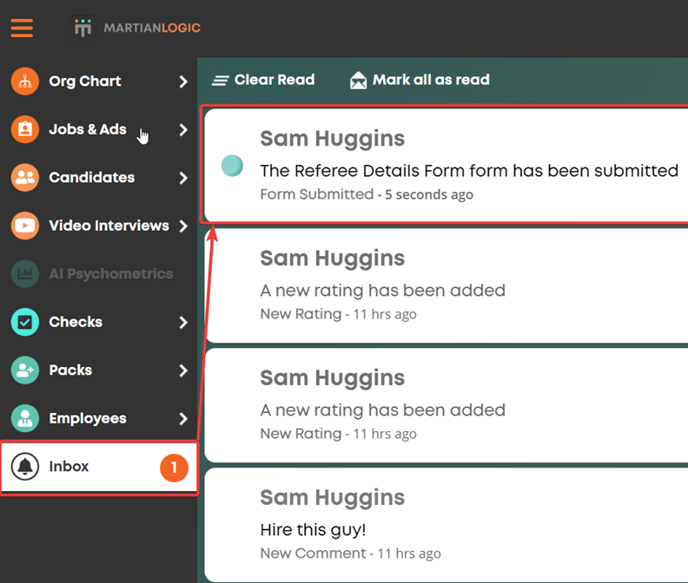Viewport: 688px width, 583px height.
Task: Click the Packs person-plus icon
Action: [25, 370]
